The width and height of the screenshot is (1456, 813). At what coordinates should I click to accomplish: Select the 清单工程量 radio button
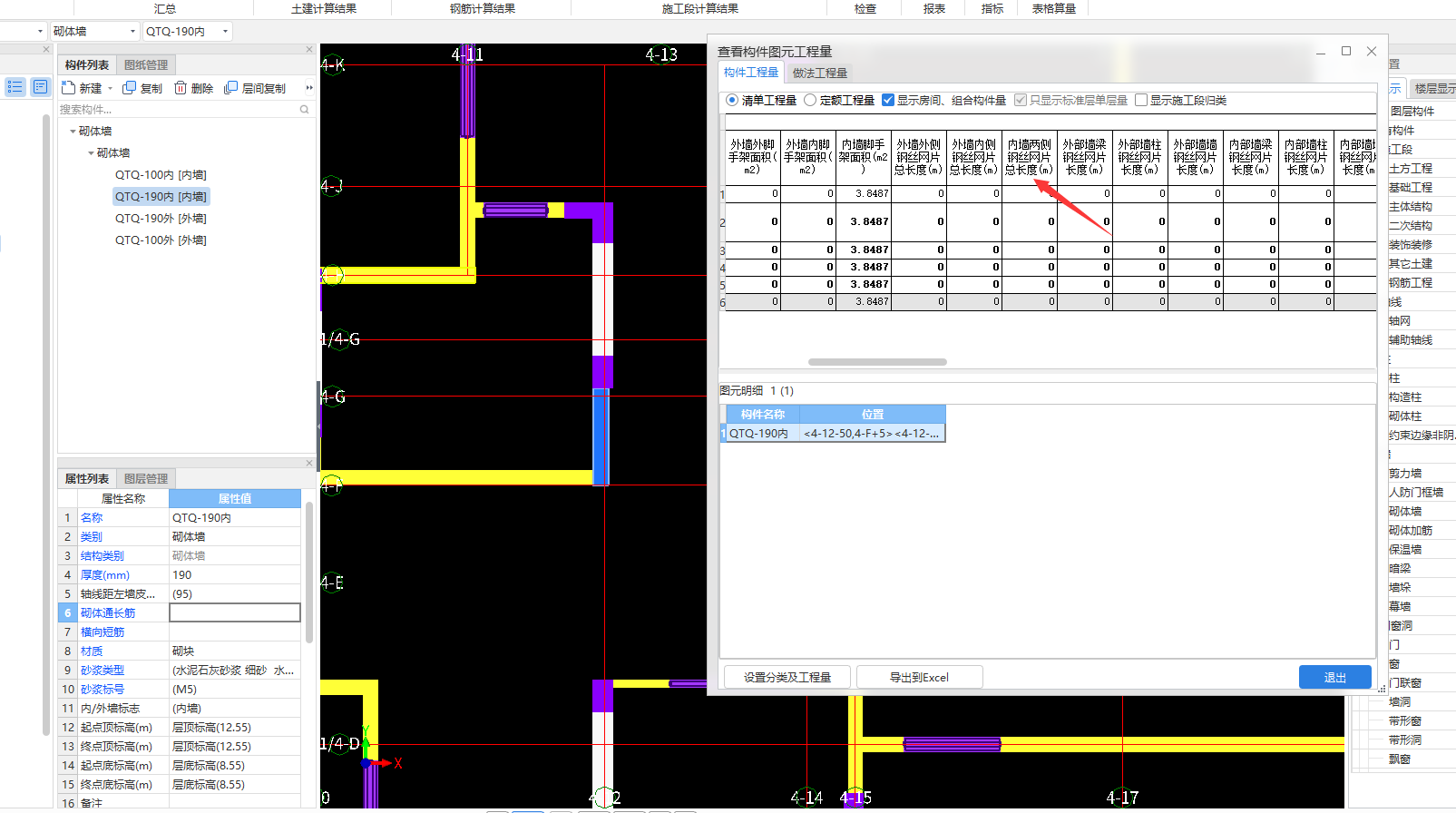pos(732,100)
